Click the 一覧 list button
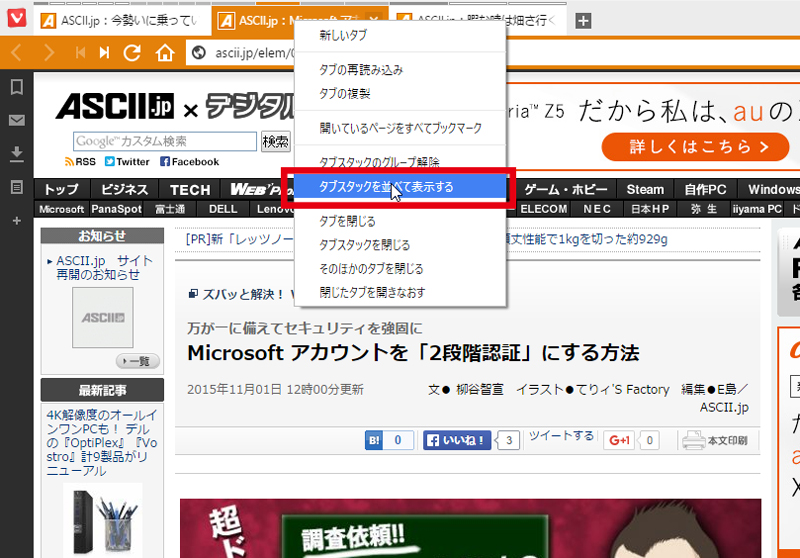 click(x=138, y=361)
